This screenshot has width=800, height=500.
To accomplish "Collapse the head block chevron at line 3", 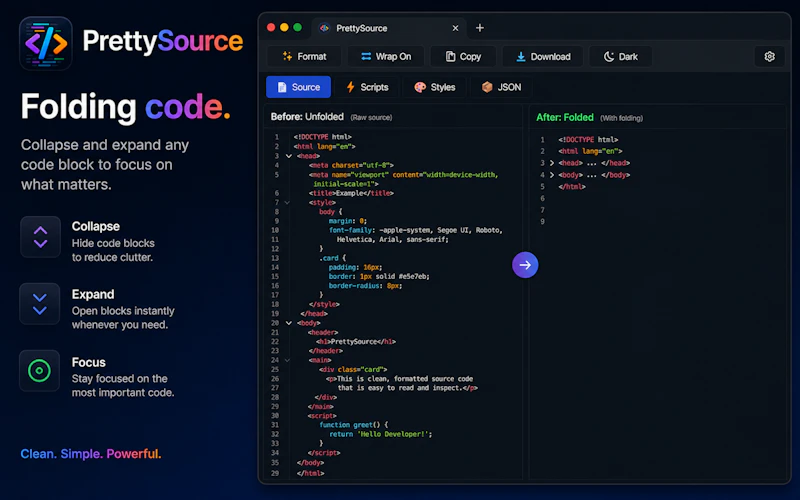I will click(x=289, y=156).
